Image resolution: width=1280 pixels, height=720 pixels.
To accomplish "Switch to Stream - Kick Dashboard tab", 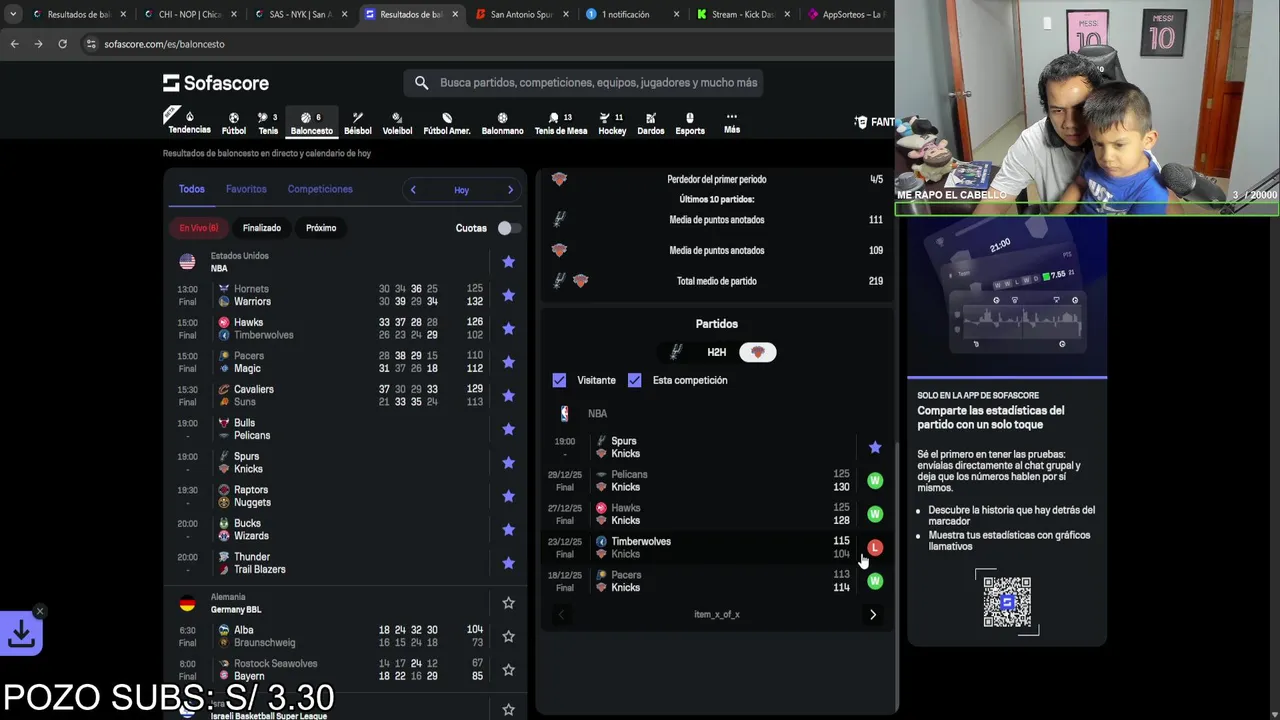I will coord(741,14).
